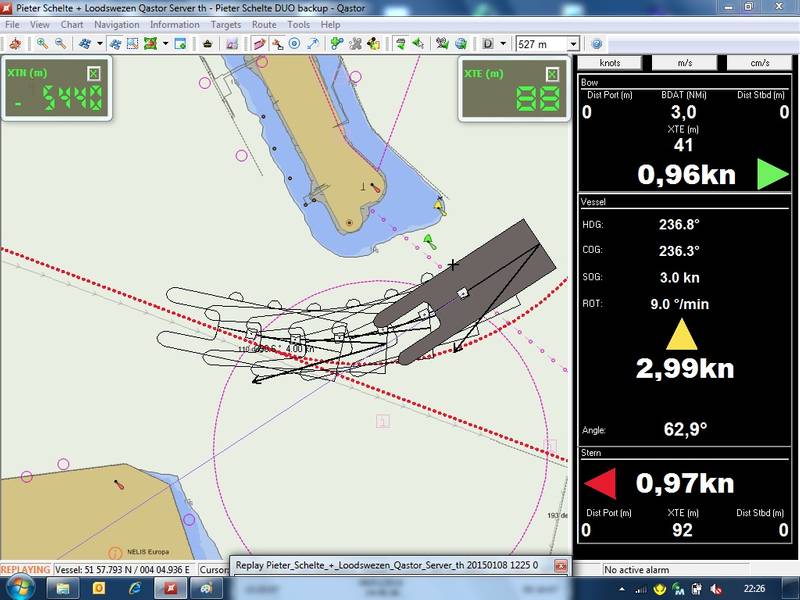
Task: Open the Targets menu
Action: tap(226, 24)
